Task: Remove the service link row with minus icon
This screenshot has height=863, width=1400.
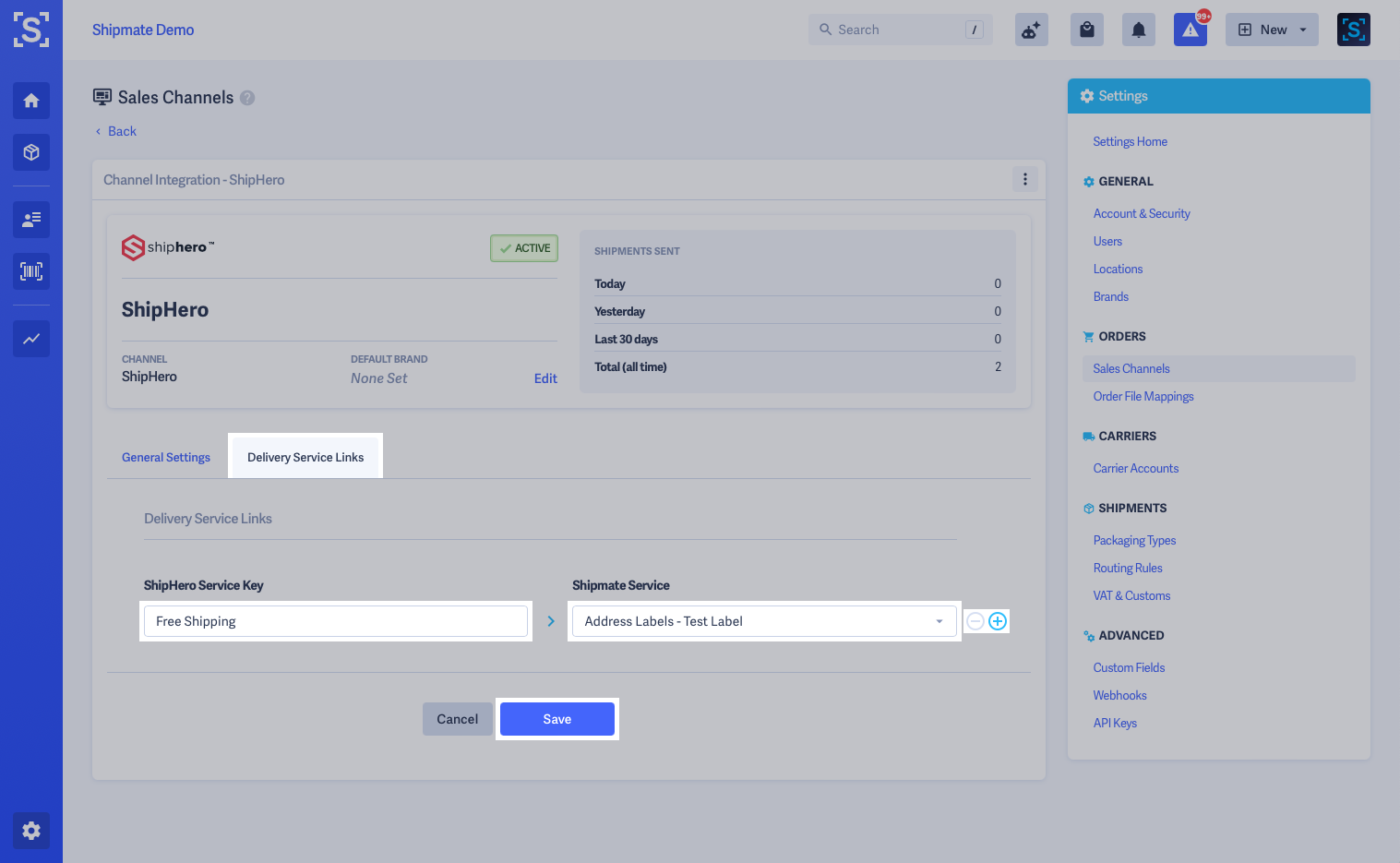Action: pos(975,621)
